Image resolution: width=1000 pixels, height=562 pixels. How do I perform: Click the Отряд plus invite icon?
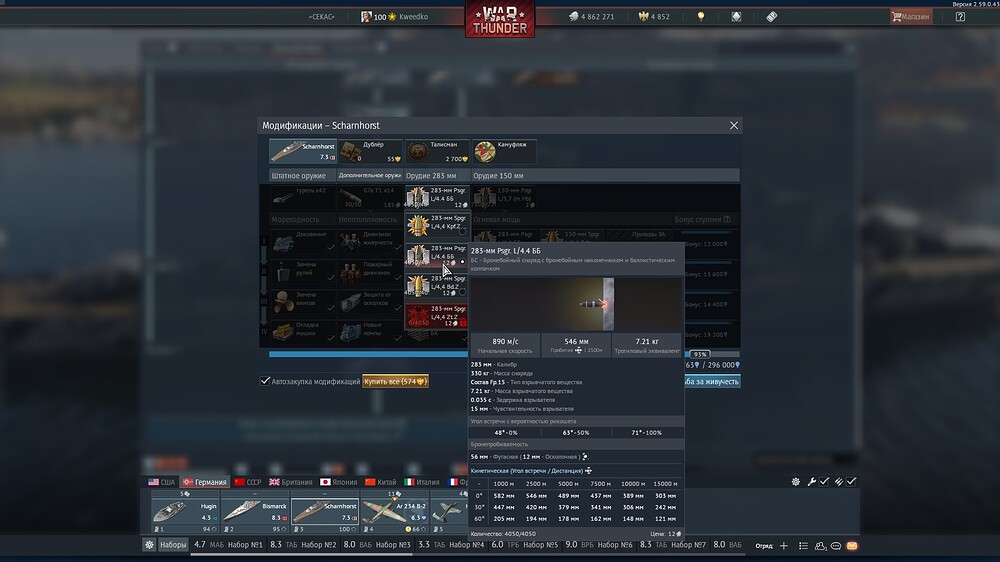tap(784, 545)
